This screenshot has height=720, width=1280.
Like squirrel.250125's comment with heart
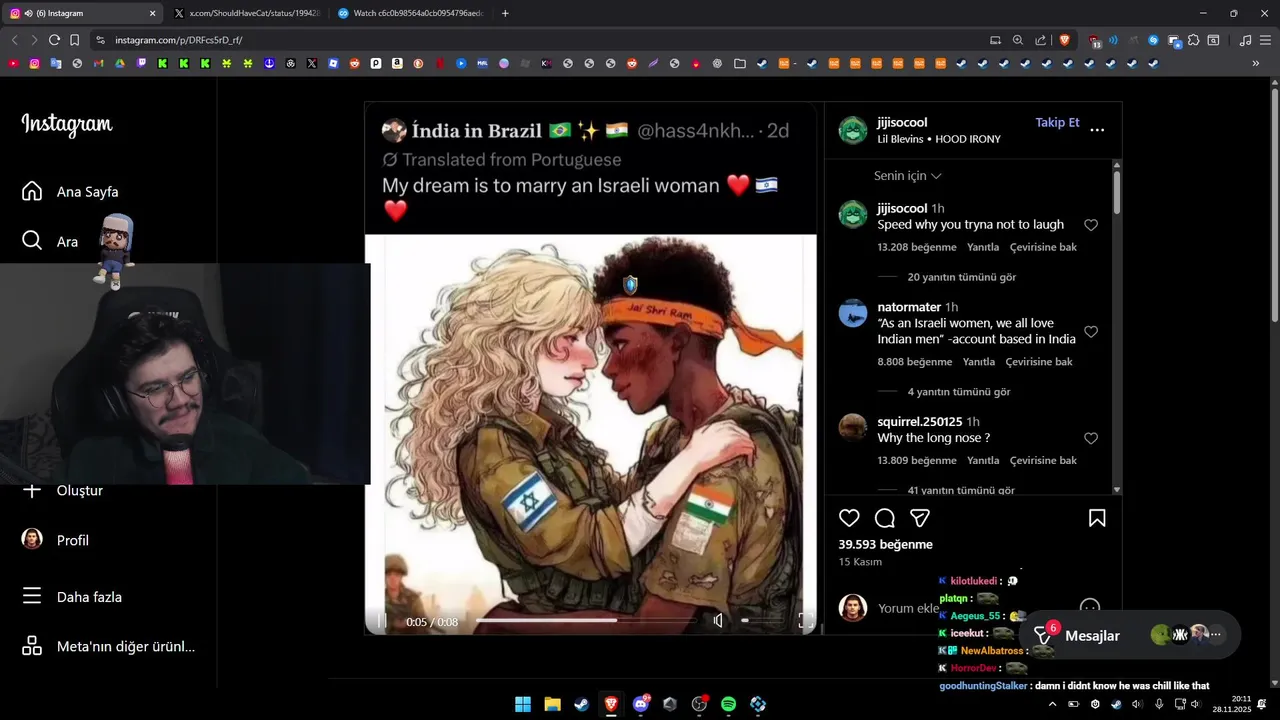[x=1091, y=439]
